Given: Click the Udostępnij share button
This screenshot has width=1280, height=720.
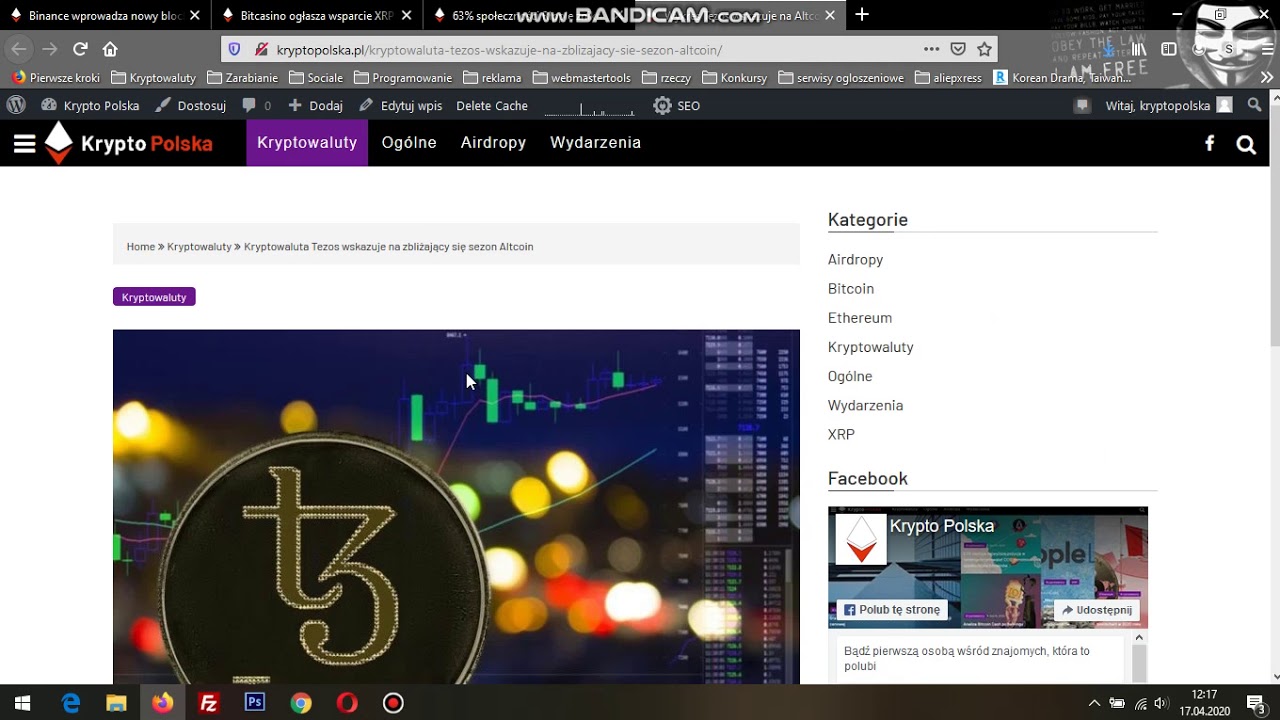Looking at the screenshot, I should coord(1097,610).
